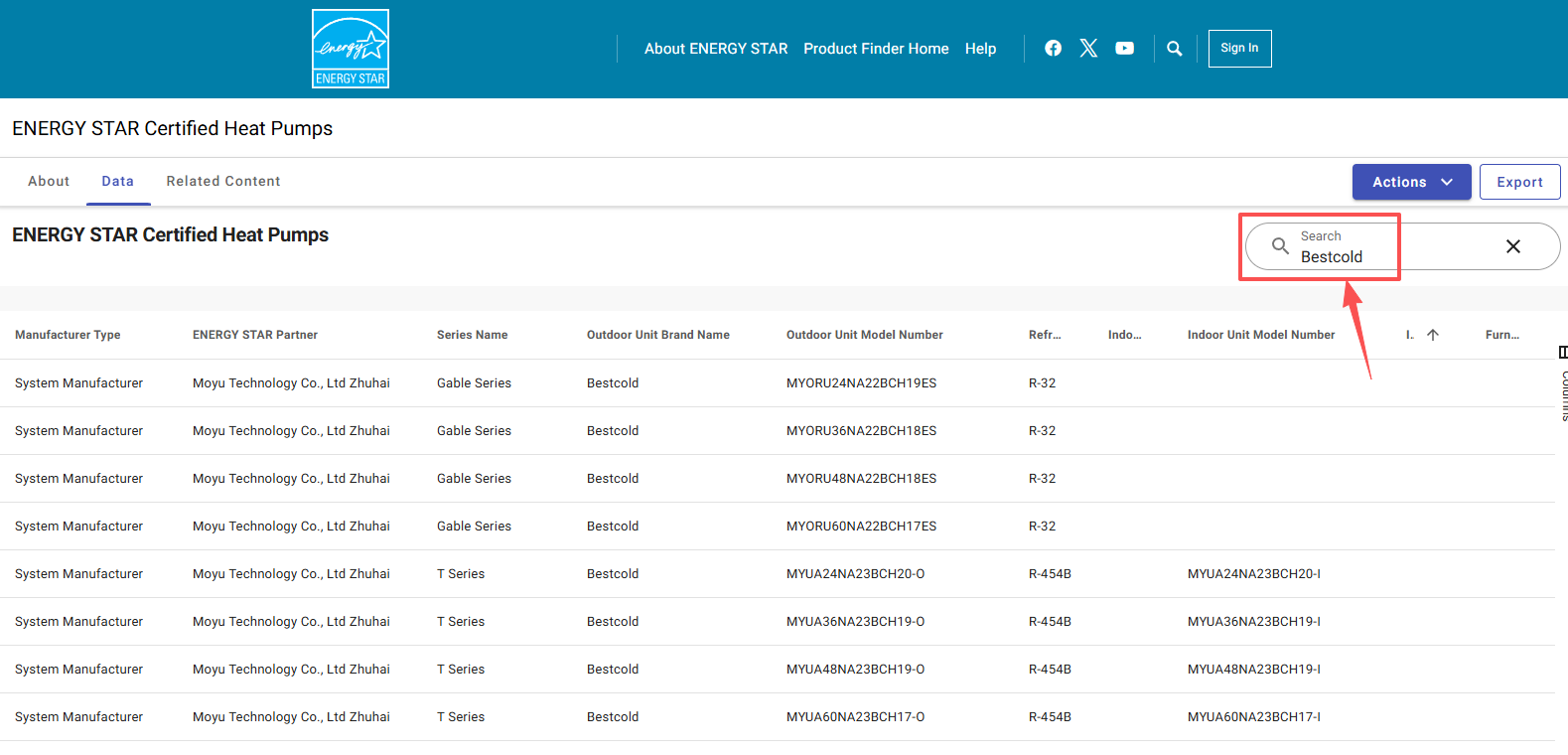Click indoor model MYUA24NA23BCH20-I

coord(1254,574)
